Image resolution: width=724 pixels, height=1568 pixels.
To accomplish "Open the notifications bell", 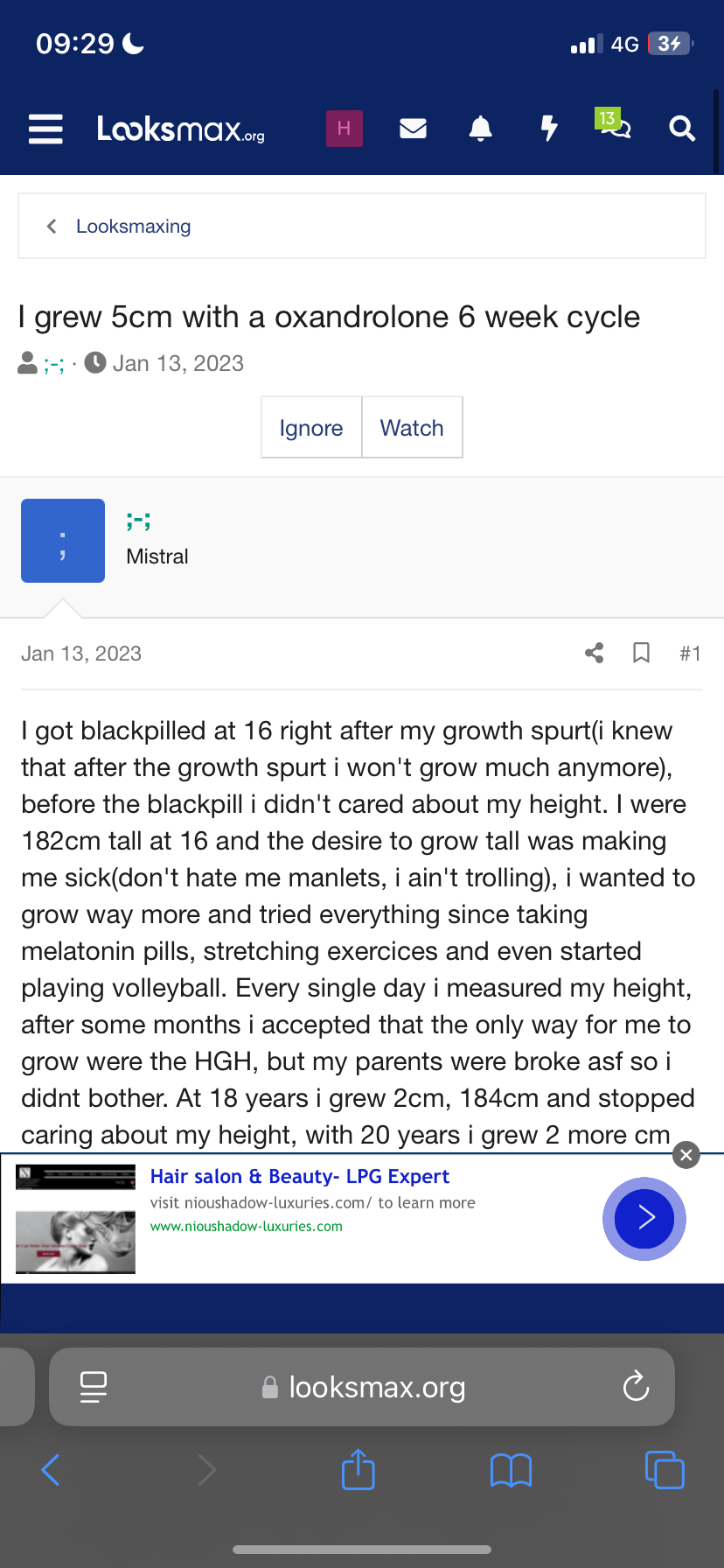I will click(481, 129).
